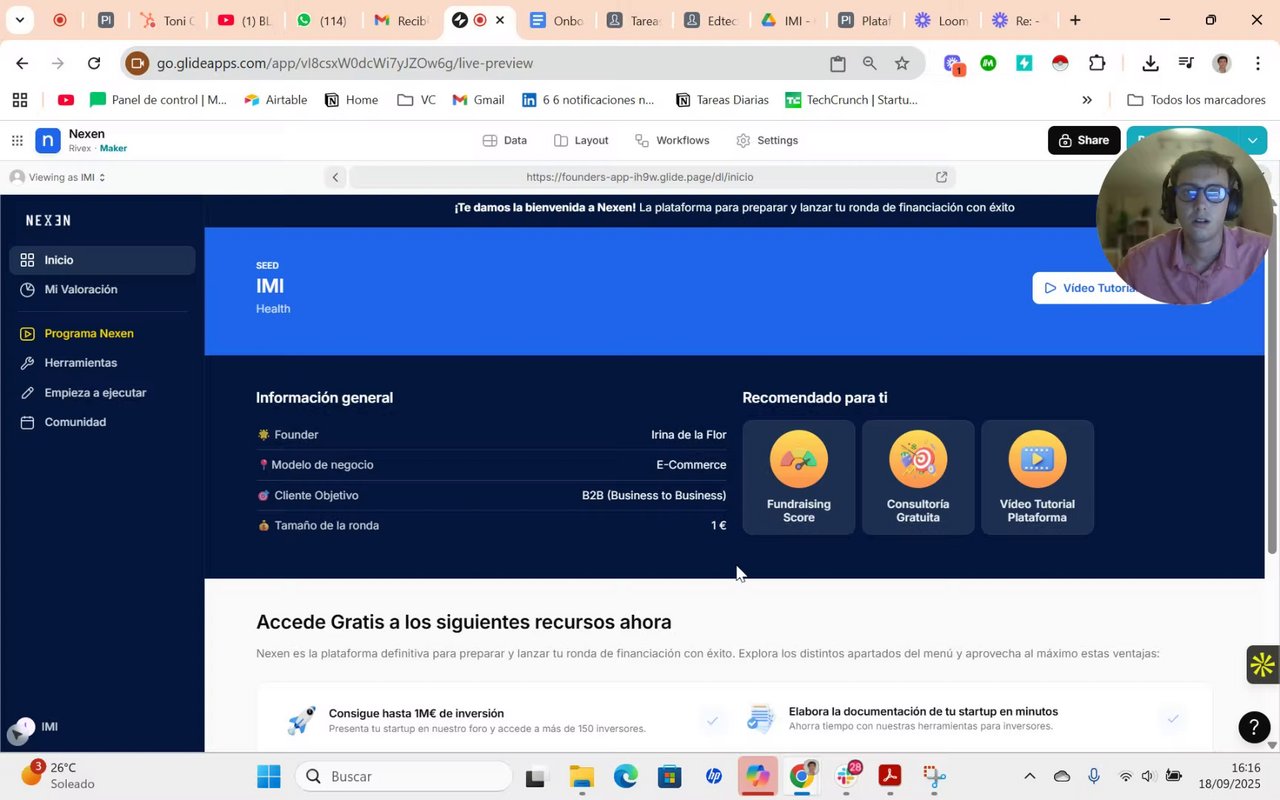Switch to the Gmail Recib tab
Image resolution: width=1280 pixels, height=800 pixels.
(399, 20)
